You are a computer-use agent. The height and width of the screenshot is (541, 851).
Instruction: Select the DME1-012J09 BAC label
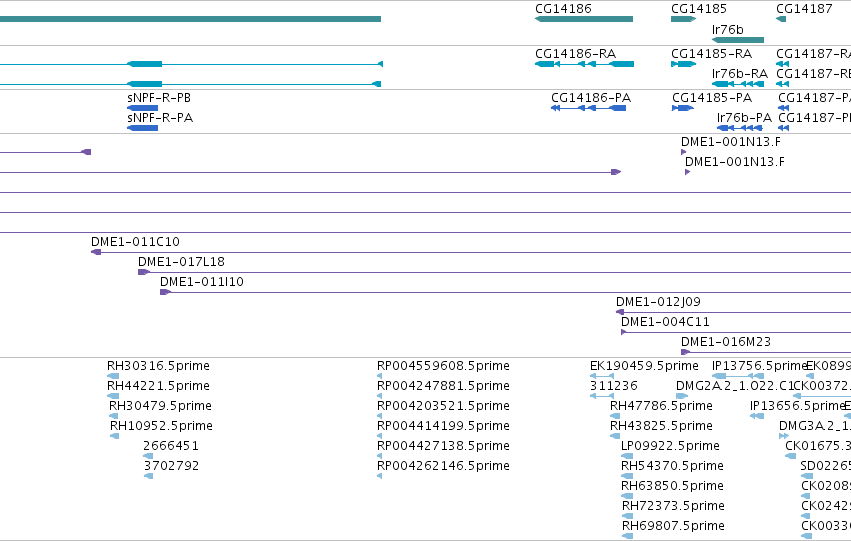click(x=658, y=302)
